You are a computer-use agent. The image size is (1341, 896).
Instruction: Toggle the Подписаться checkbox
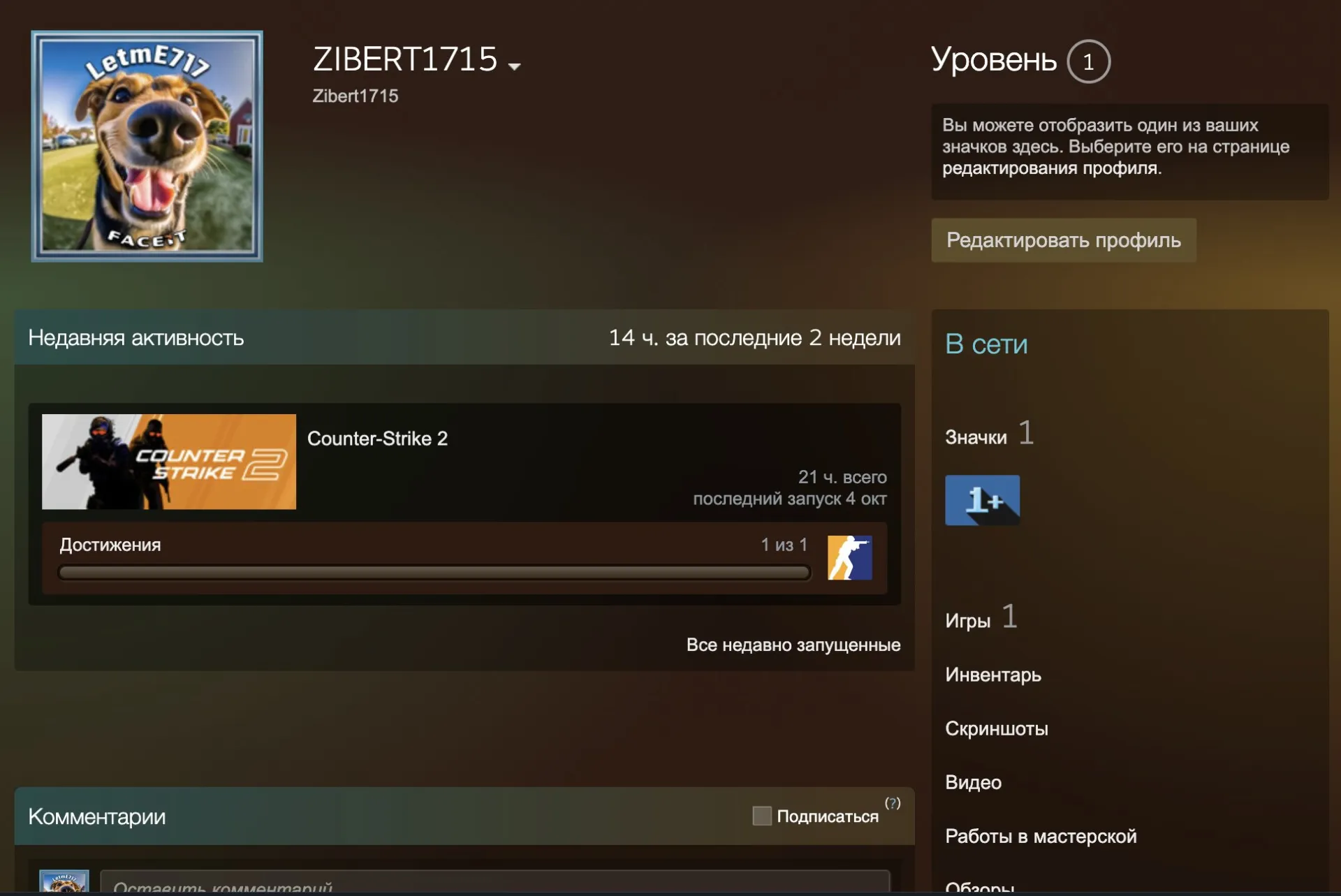762,816
